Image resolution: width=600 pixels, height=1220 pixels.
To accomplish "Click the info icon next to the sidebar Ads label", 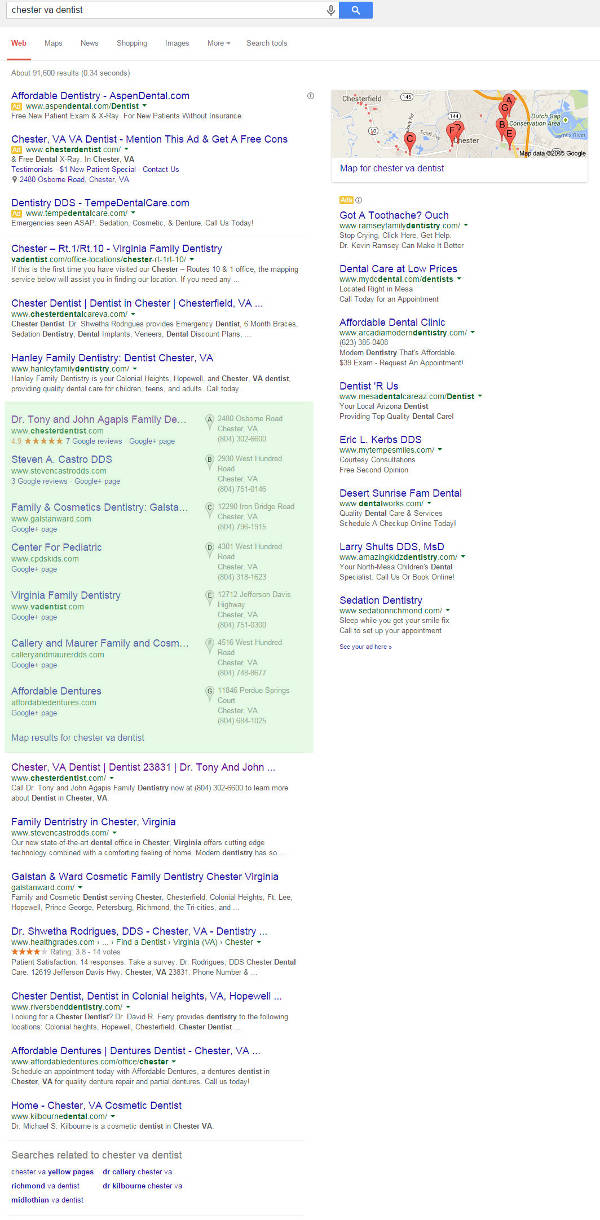I will 358,200.
